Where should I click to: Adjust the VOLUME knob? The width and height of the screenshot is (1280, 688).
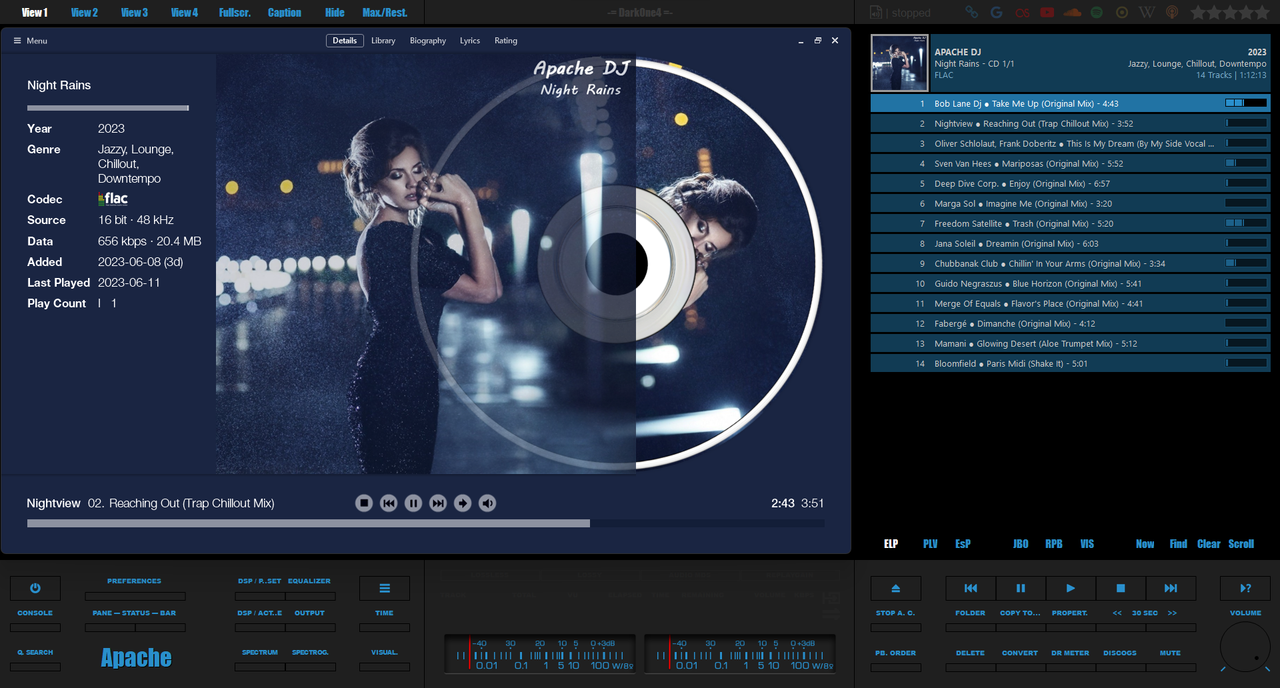tap(1245, 646)
